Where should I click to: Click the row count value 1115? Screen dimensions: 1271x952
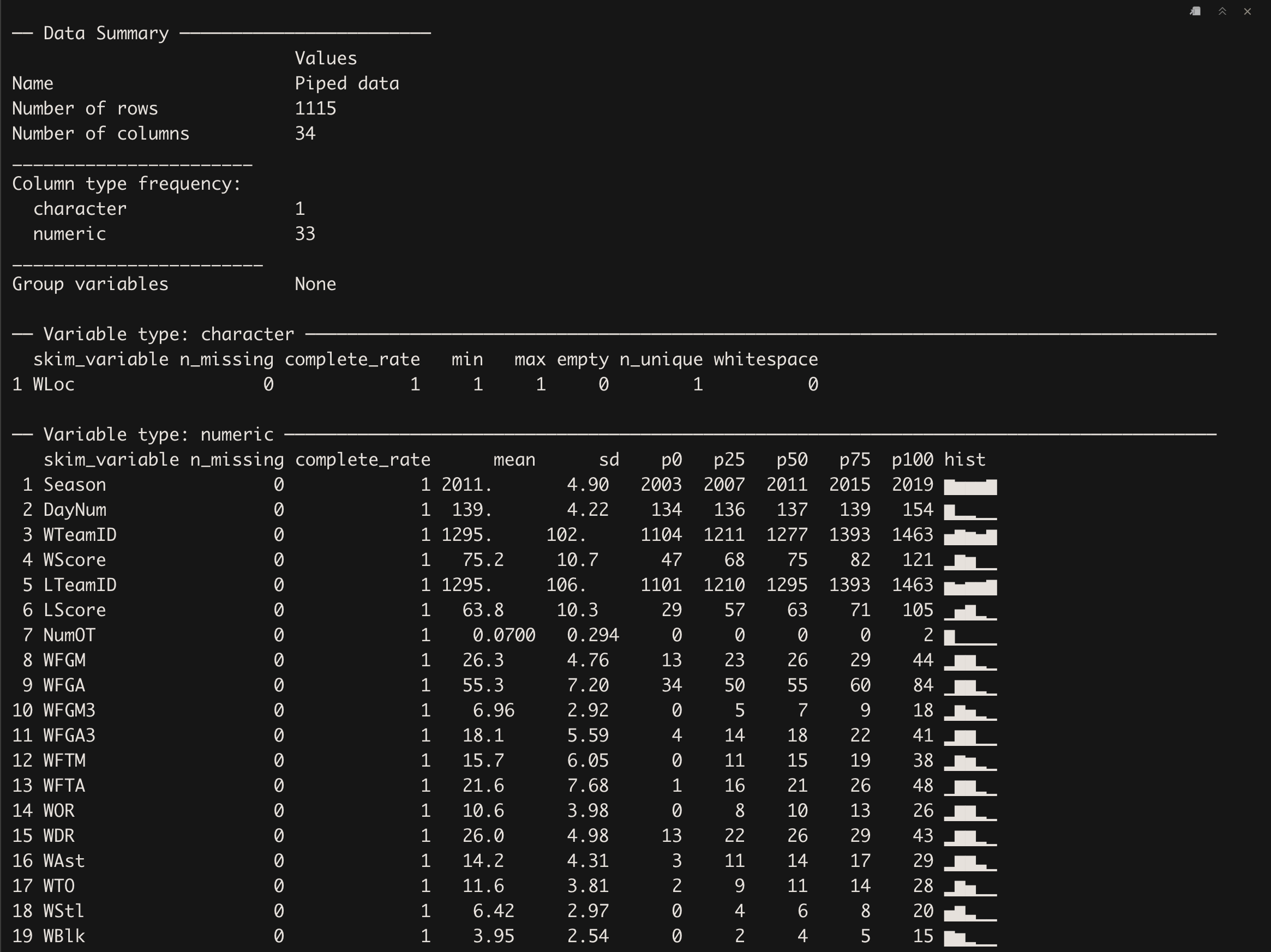pyautogui.click(x=315, y=109)
